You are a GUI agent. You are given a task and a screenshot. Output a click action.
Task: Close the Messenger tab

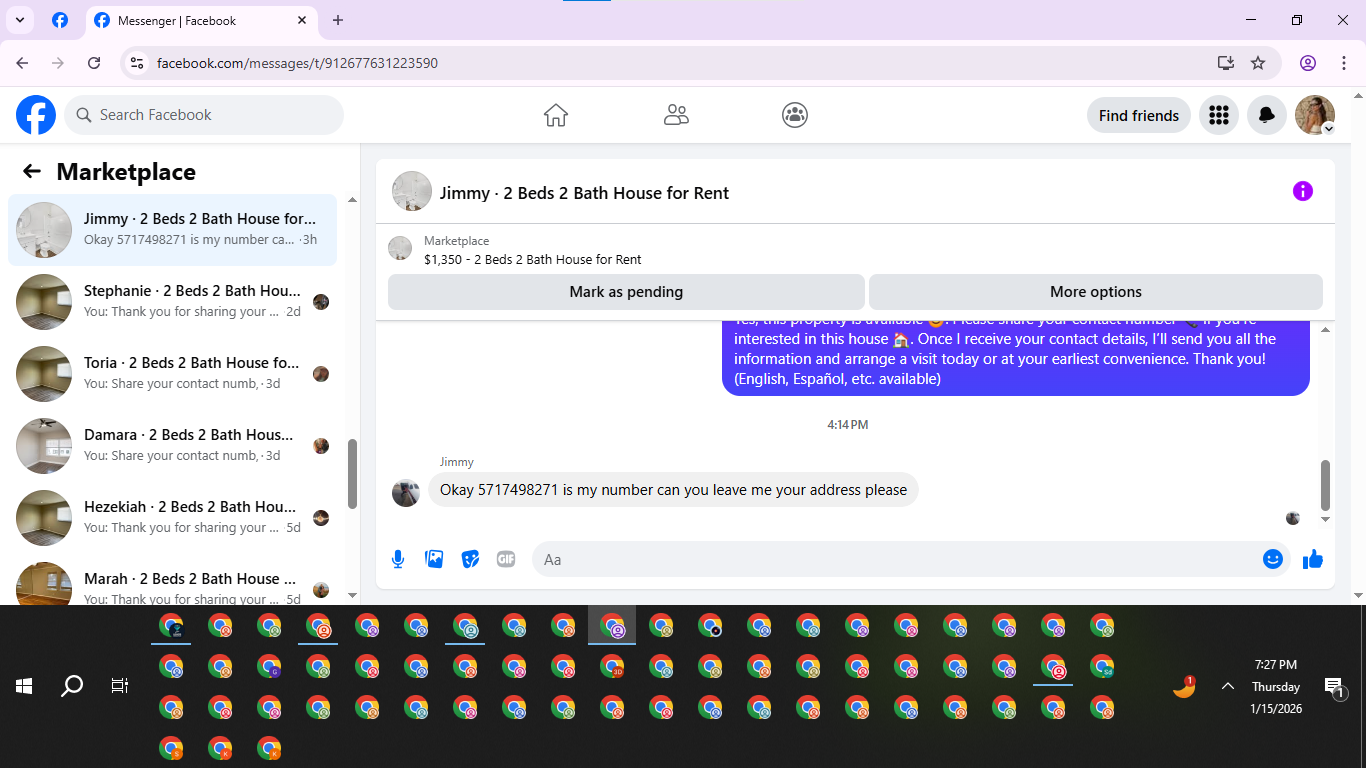302,20
